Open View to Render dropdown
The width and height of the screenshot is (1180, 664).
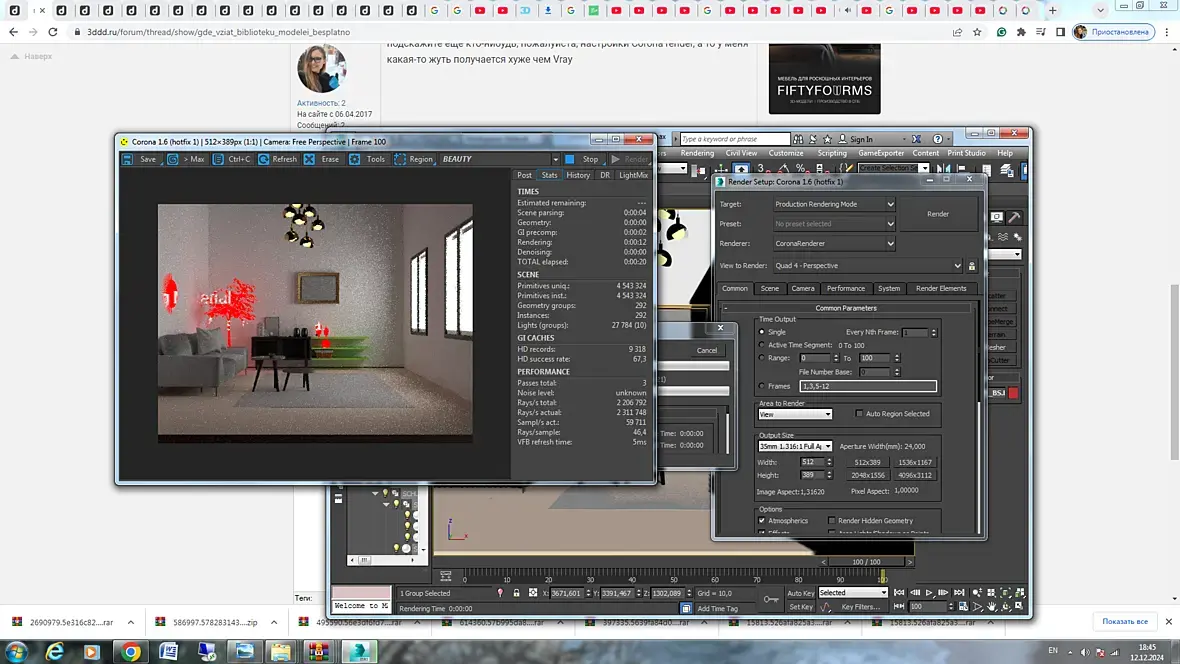point(868,266)
